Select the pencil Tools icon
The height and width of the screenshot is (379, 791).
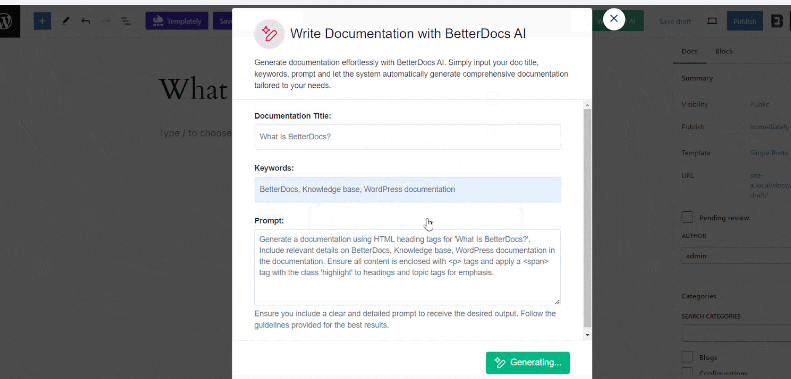pyautogui.click(x=65, y=21)
